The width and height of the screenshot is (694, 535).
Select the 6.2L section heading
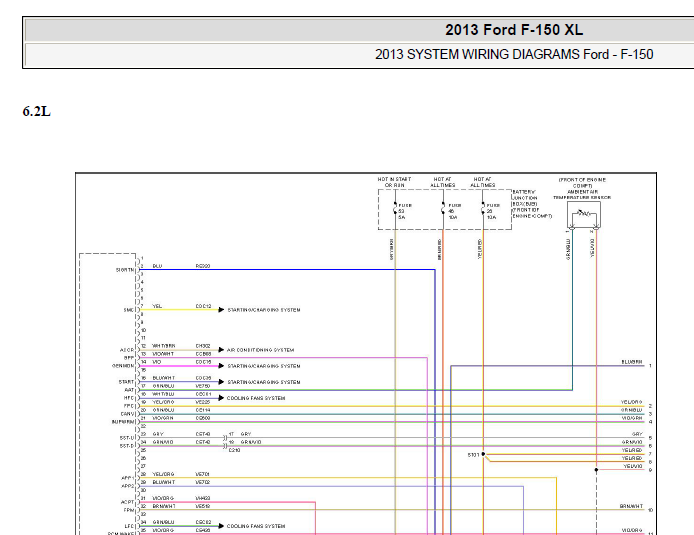(x=37, y=112)
